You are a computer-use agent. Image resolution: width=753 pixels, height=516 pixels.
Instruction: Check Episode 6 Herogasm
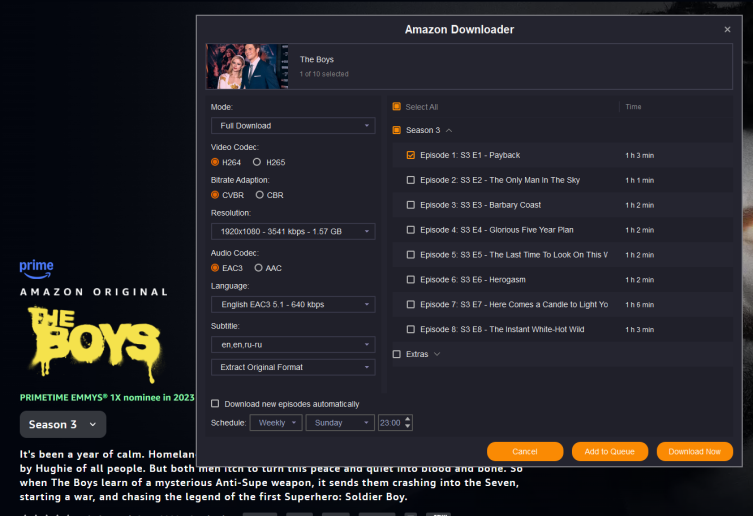pyautogui.click(x=411, y=280)
